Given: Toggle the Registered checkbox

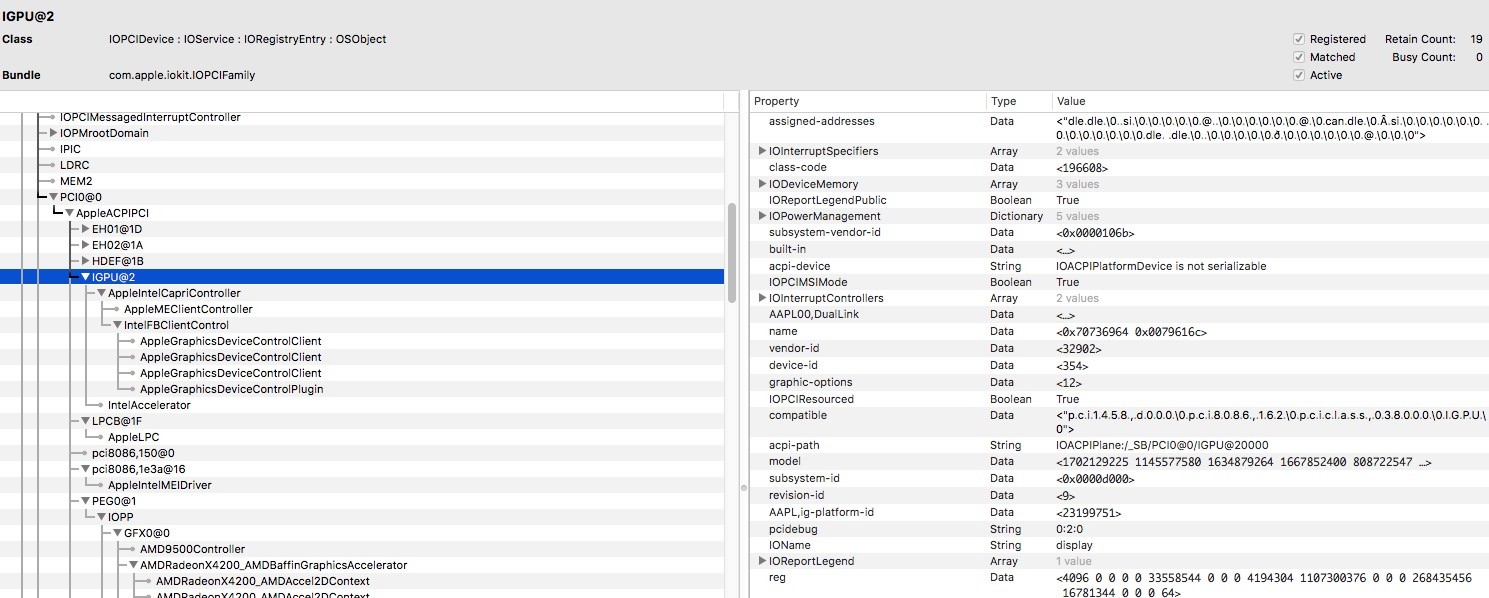Looking at the screenshot, I should (x=1299, y=39).
